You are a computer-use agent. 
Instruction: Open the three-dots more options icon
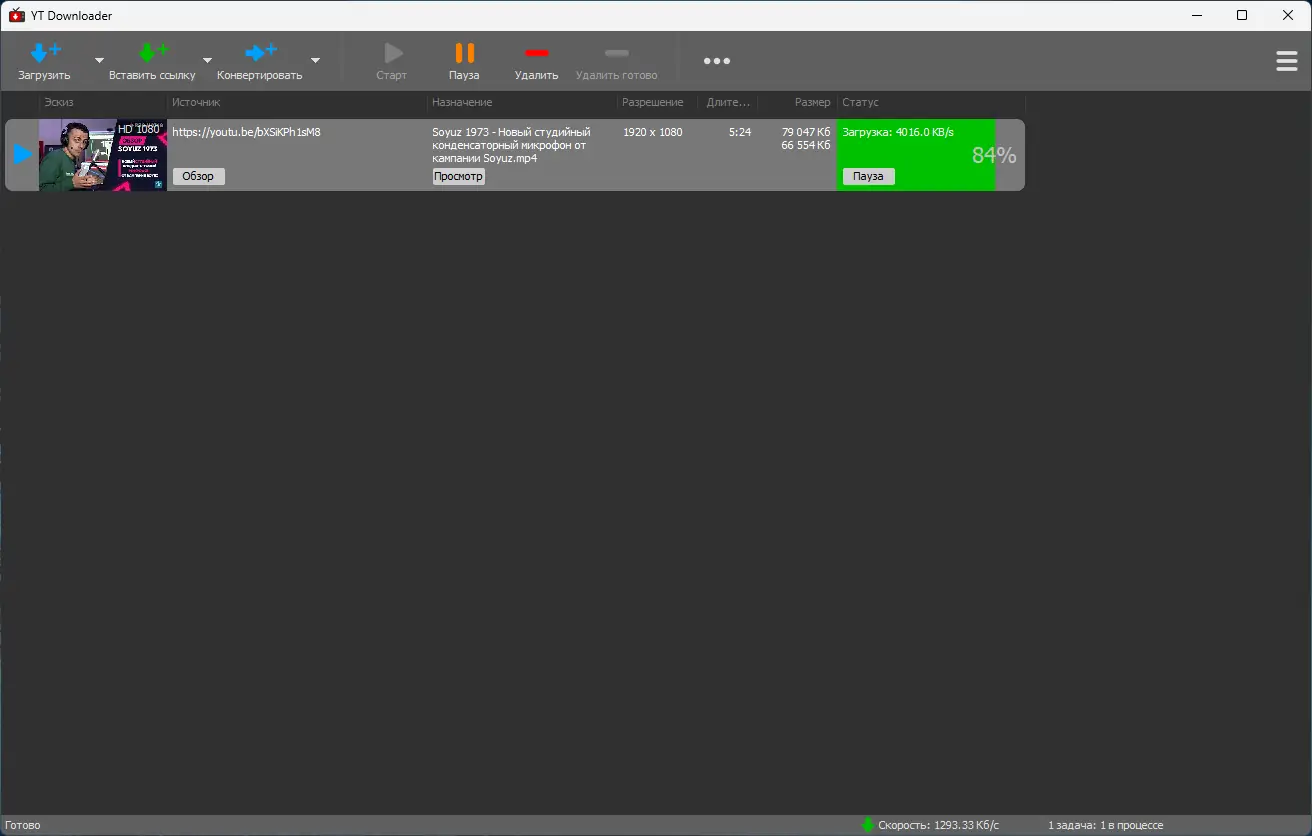[717, 61]
